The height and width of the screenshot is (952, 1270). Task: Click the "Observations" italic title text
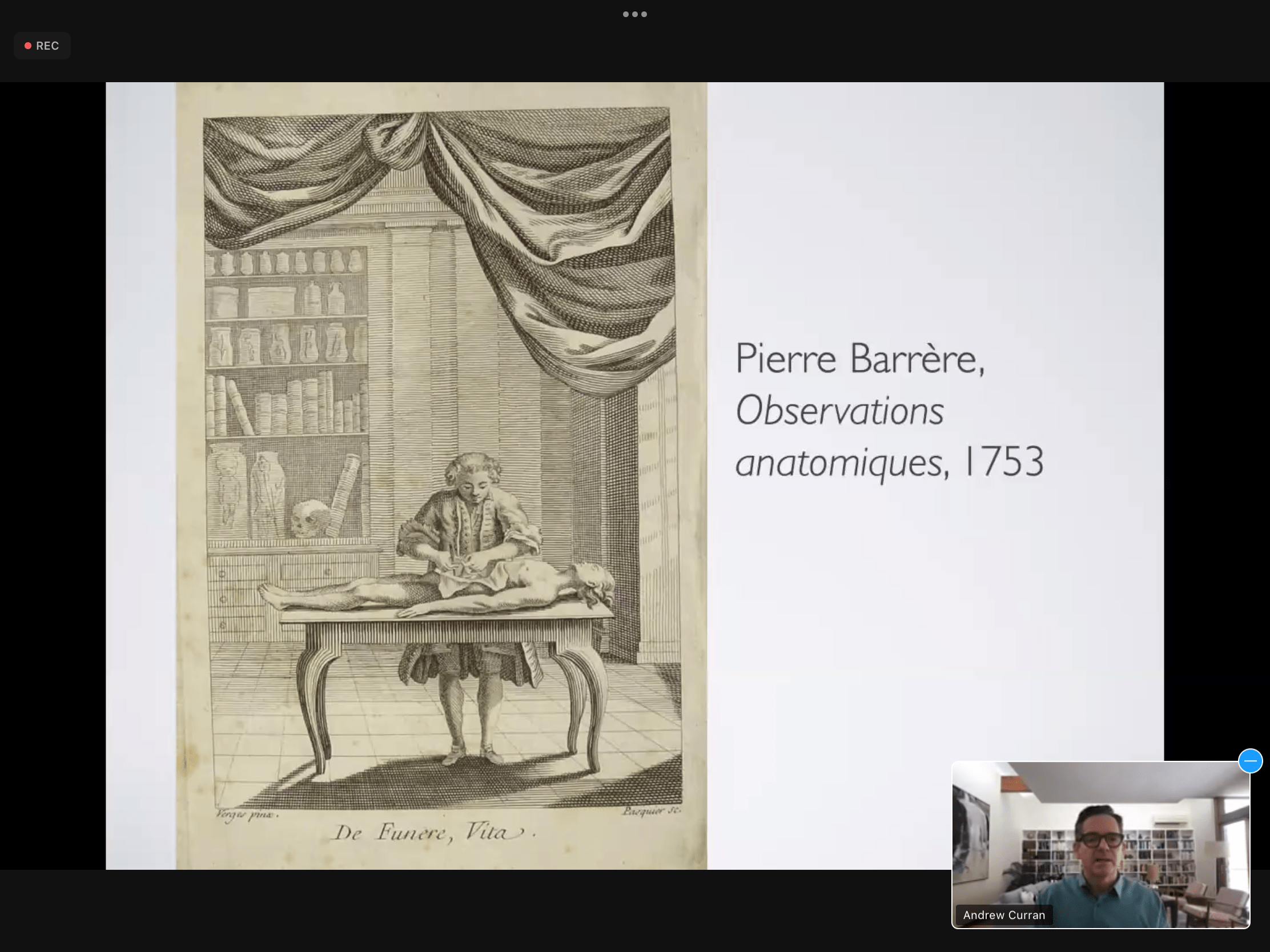pyautogui.click(x=839, y=411)
